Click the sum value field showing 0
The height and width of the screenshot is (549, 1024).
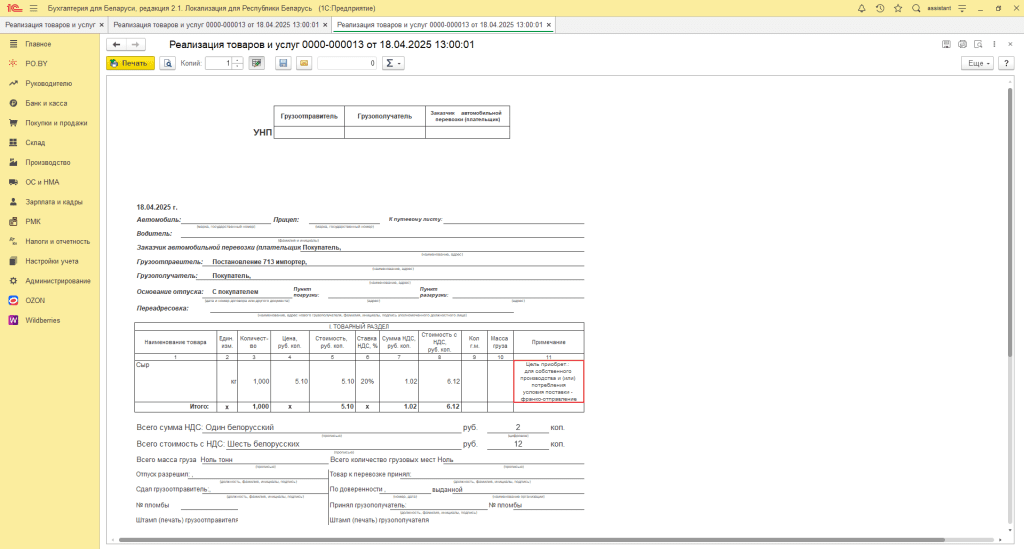[x=347, y=63]
